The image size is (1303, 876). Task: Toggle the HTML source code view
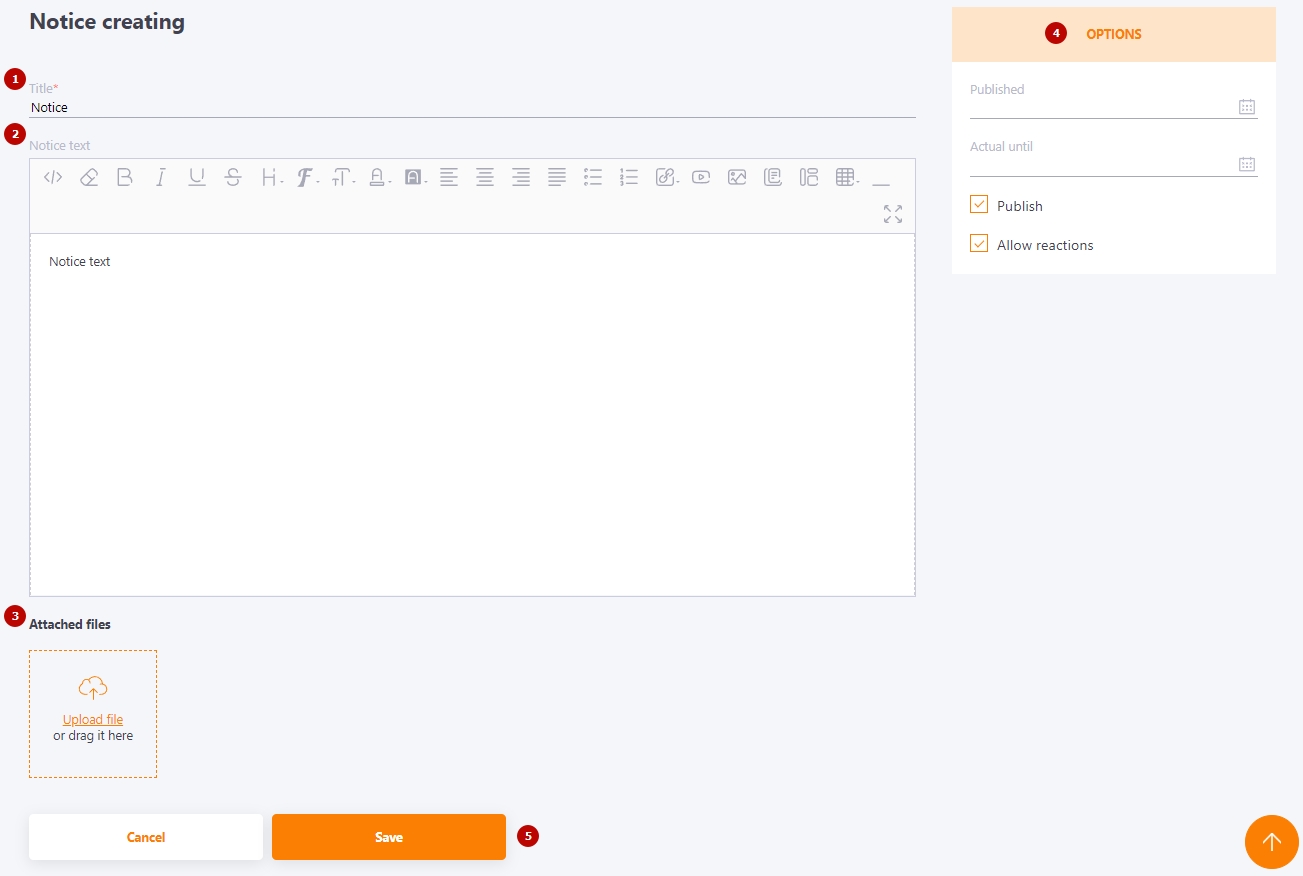tap(53, 177)
